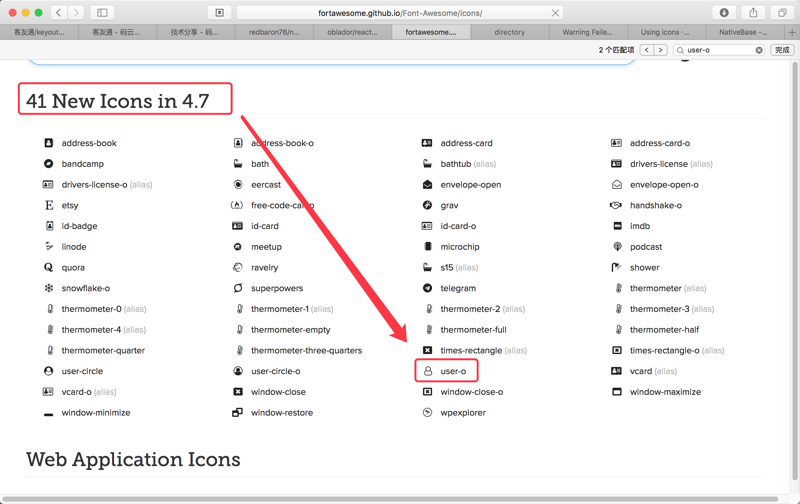Click the user-circle icon
Viewport: 800px width, 504px height.
tap(48, 371)
